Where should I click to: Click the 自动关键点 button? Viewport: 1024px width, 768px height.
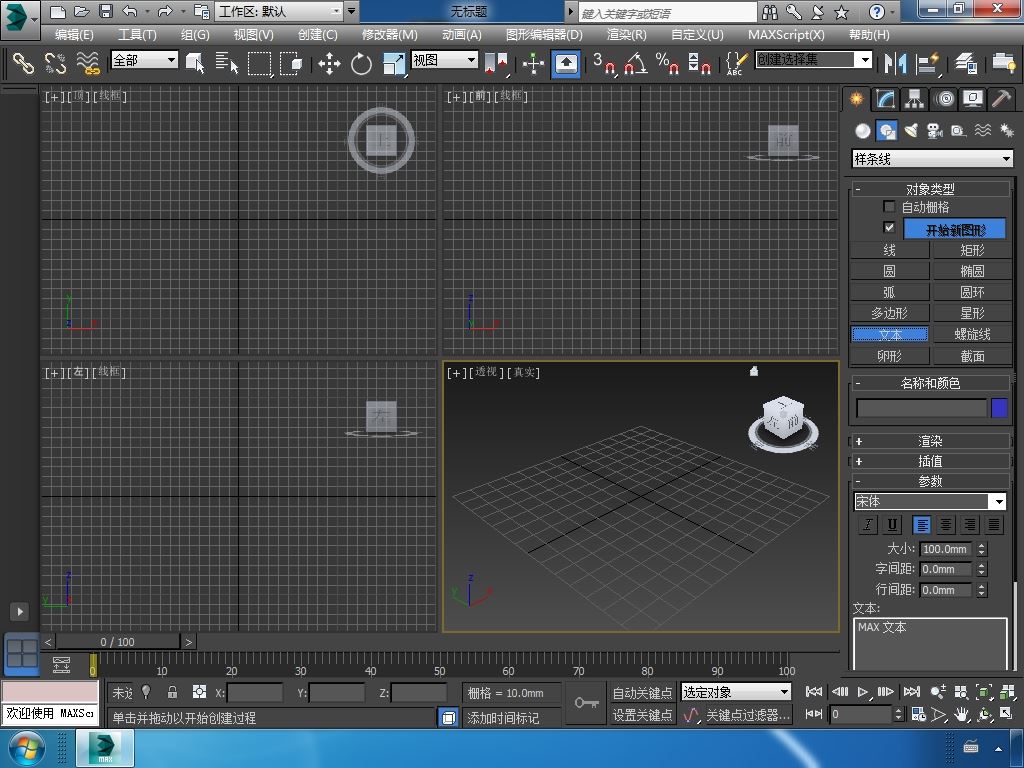(x=642, y=693)
